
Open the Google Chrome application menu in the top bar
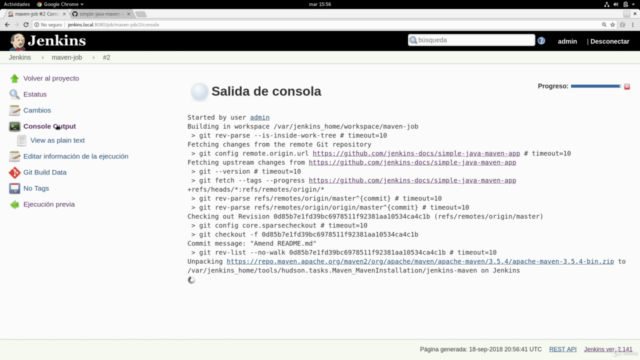(x=60, y=4)
